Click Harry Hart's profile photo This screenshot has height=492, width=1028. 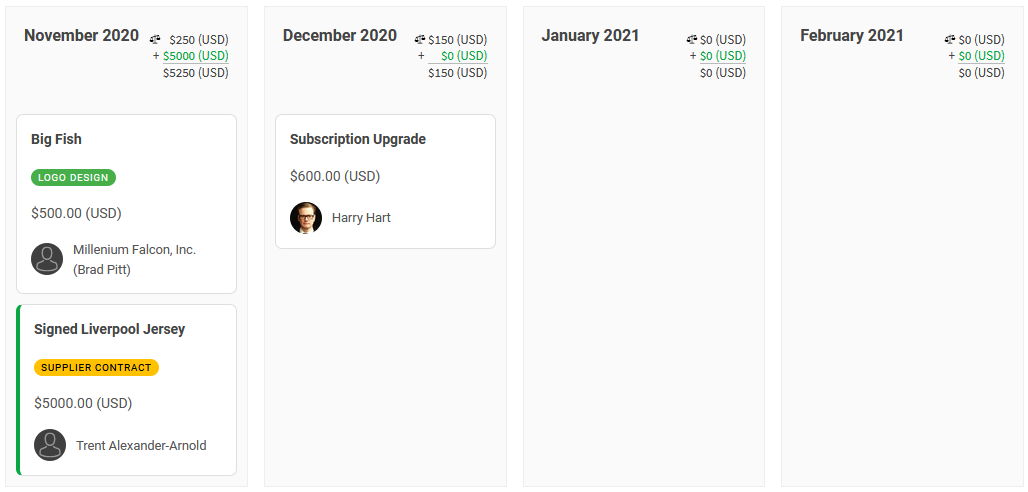click(x=306, y=218)
